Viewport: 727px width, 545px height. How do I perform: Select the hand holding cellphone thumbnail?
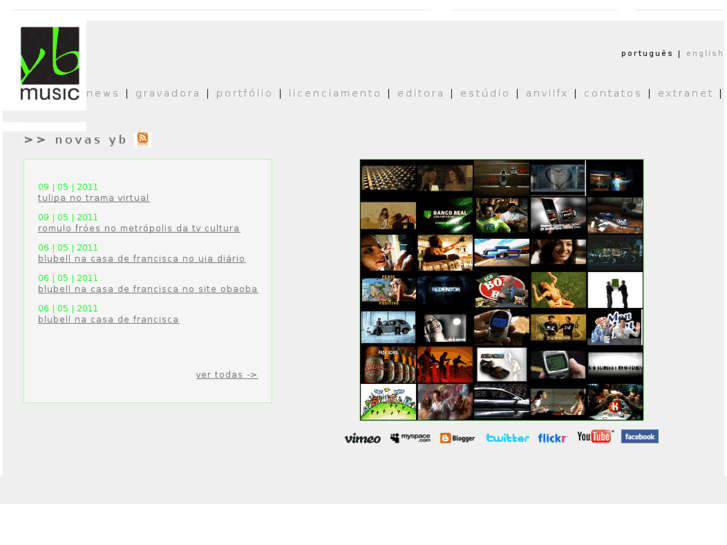pos(501,327)
